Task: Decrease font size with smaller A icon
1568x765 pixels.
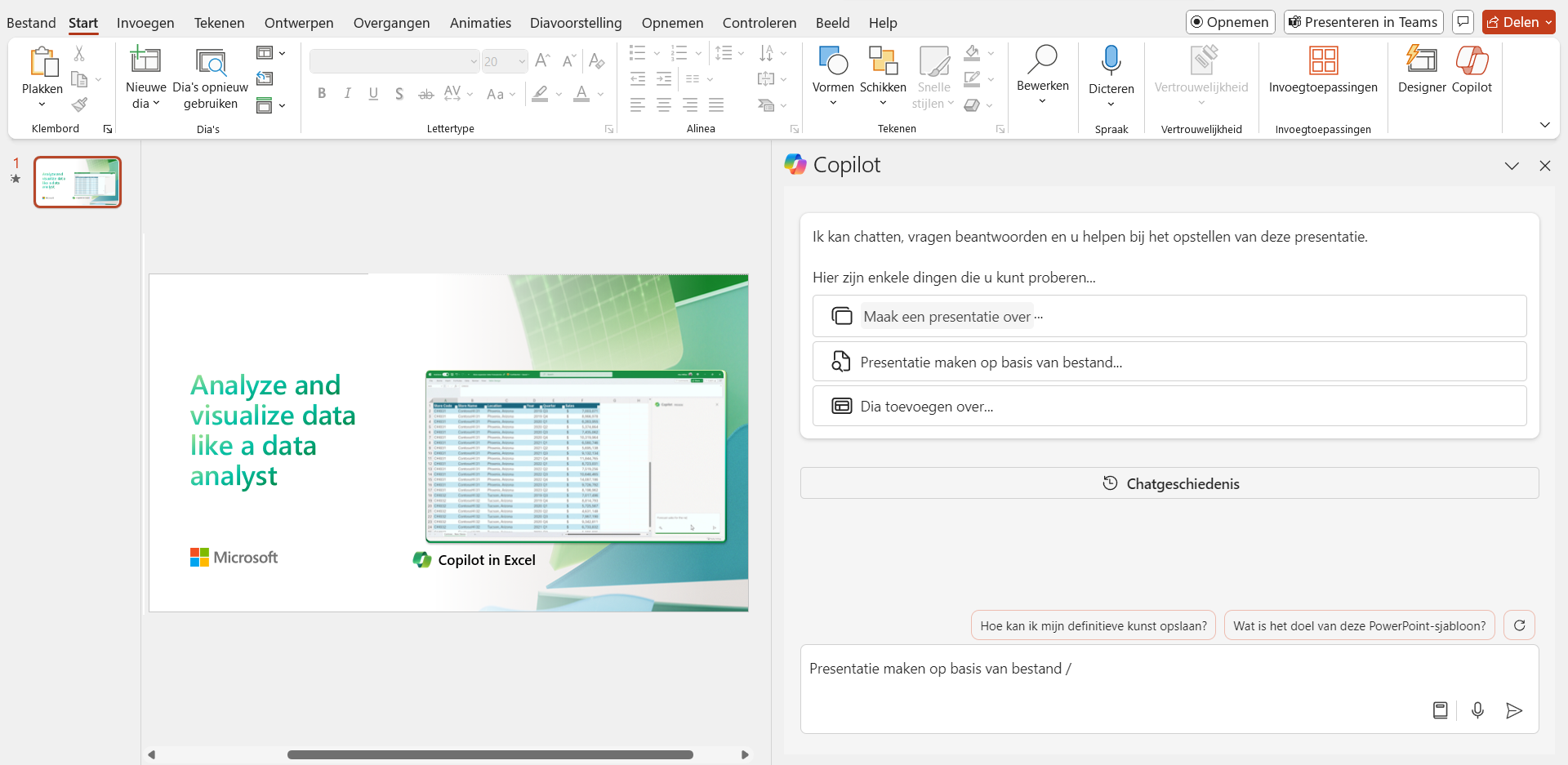Action: [x=569, y=60]
